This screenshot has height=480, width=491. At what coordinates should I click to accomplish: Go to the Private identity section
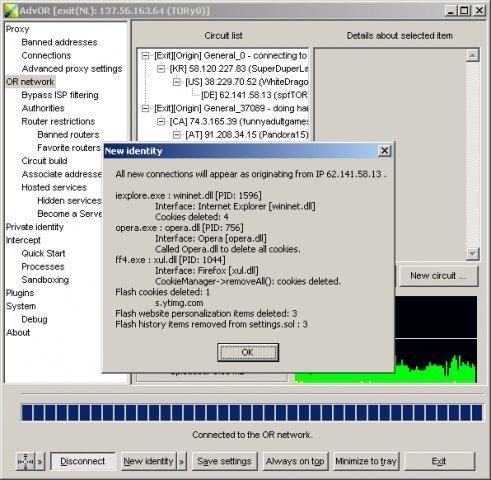tap(35, 227)
